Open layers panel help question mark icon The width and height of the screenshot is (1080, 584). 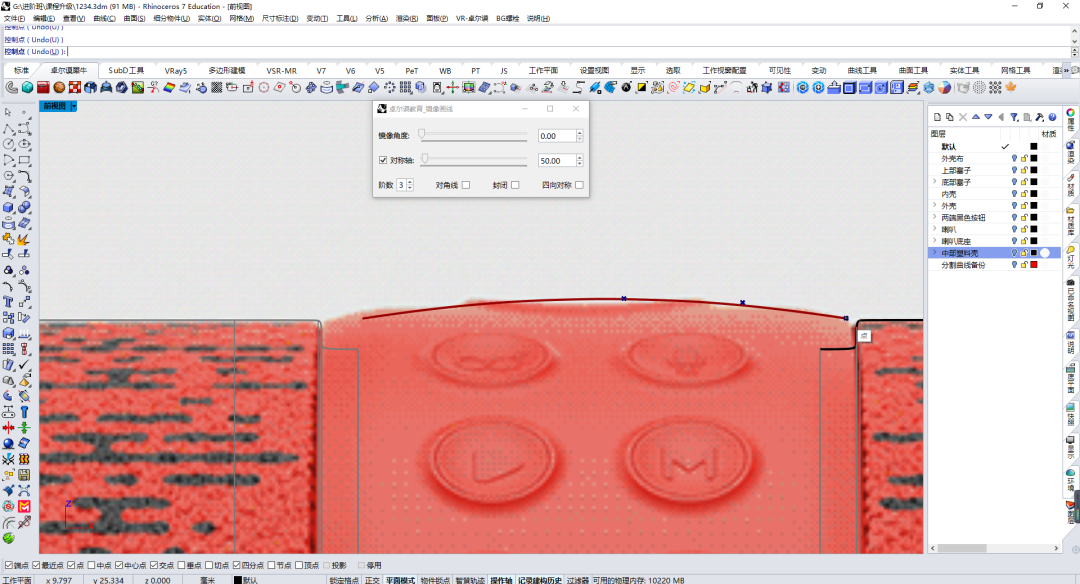1052,117
